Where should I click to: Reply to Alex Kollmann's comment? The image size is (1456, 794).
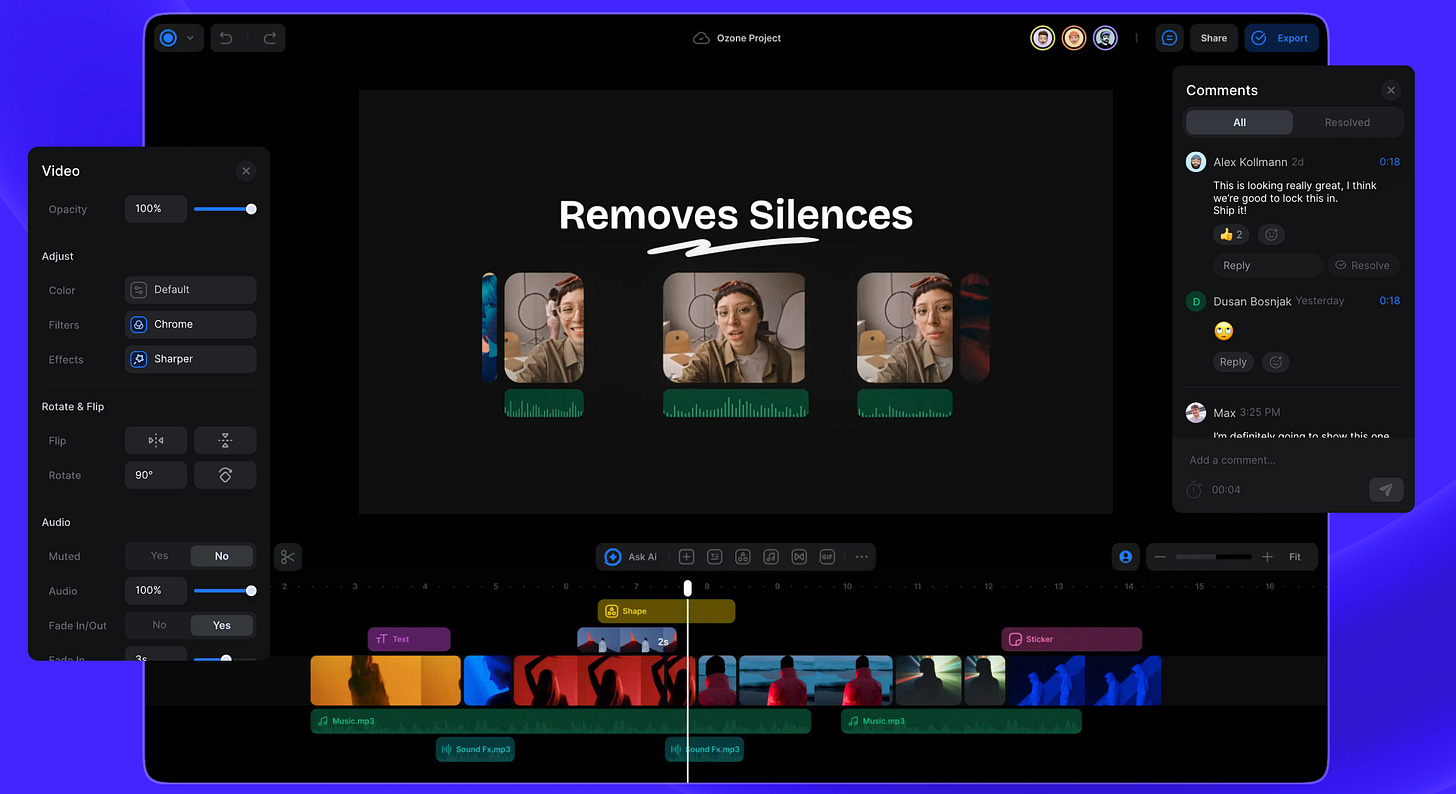pyautogui.click(x=1267, y=265)
